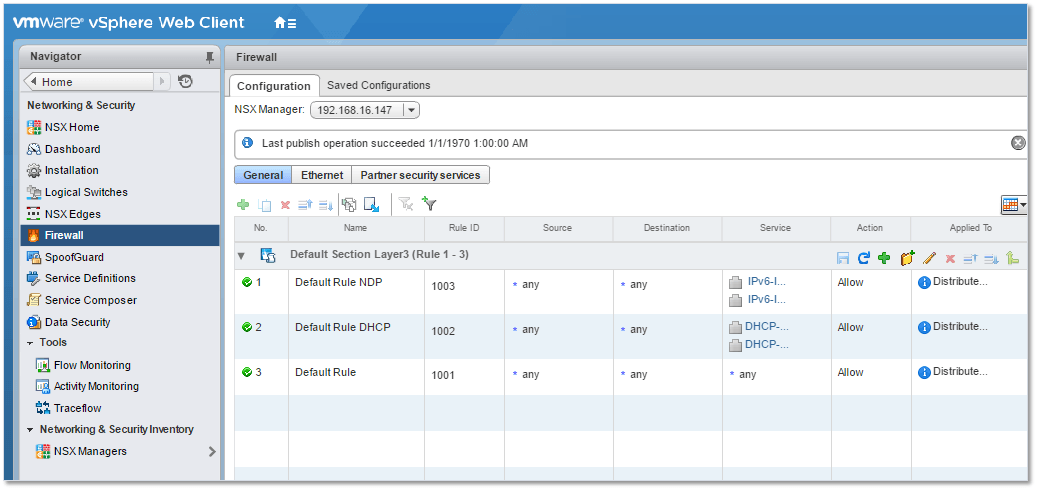
Task: Toggle enabled checkmark for rule 3
Action: (x=247, y=372)
